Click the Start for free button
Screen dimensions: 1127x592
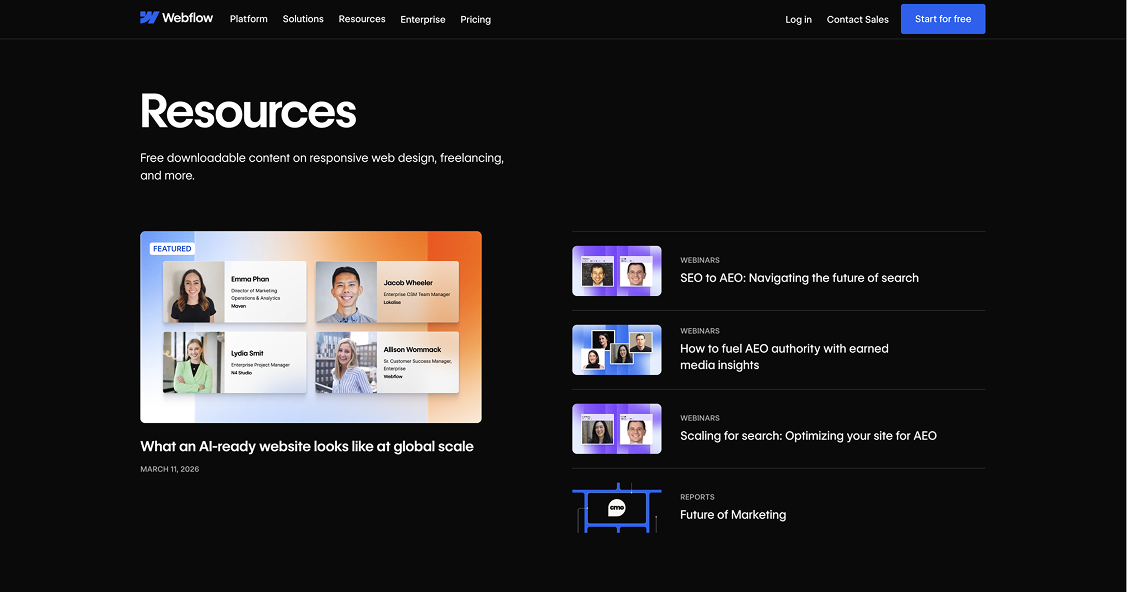point(942,18)
